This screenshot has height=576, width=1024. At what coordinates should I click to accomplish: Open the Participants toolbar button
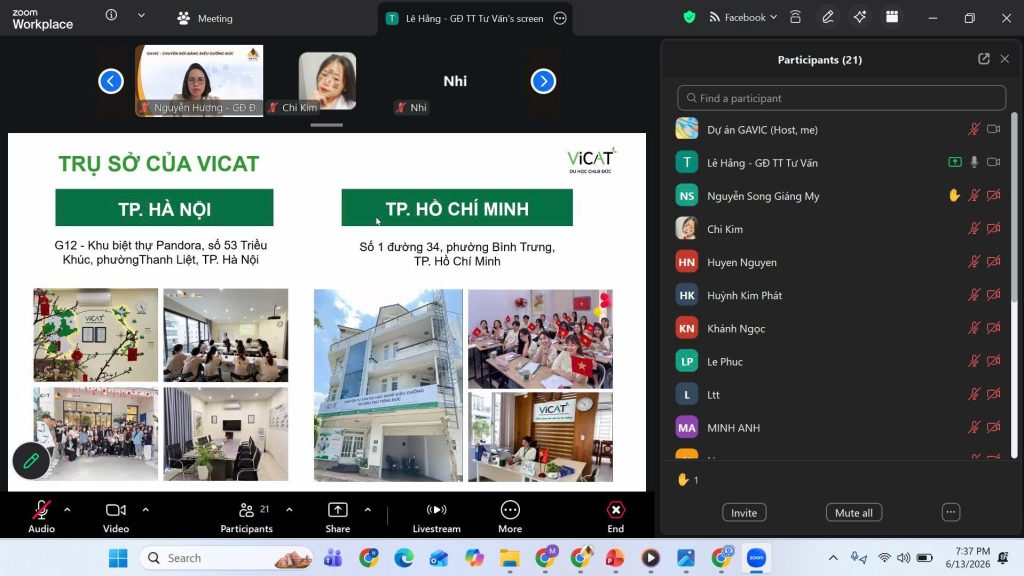pos(247,517)
